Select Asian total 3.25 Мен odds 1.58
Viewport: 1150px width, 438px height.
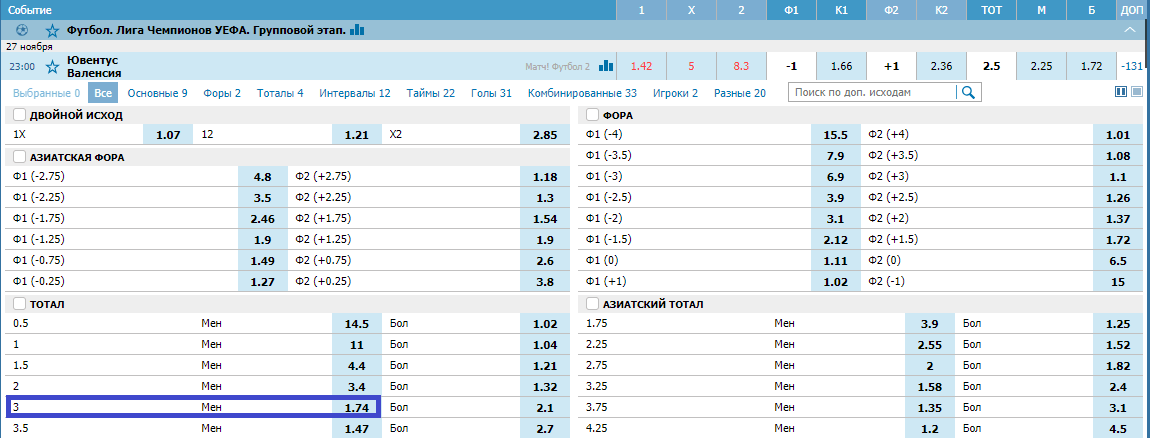tap(930, 386)
